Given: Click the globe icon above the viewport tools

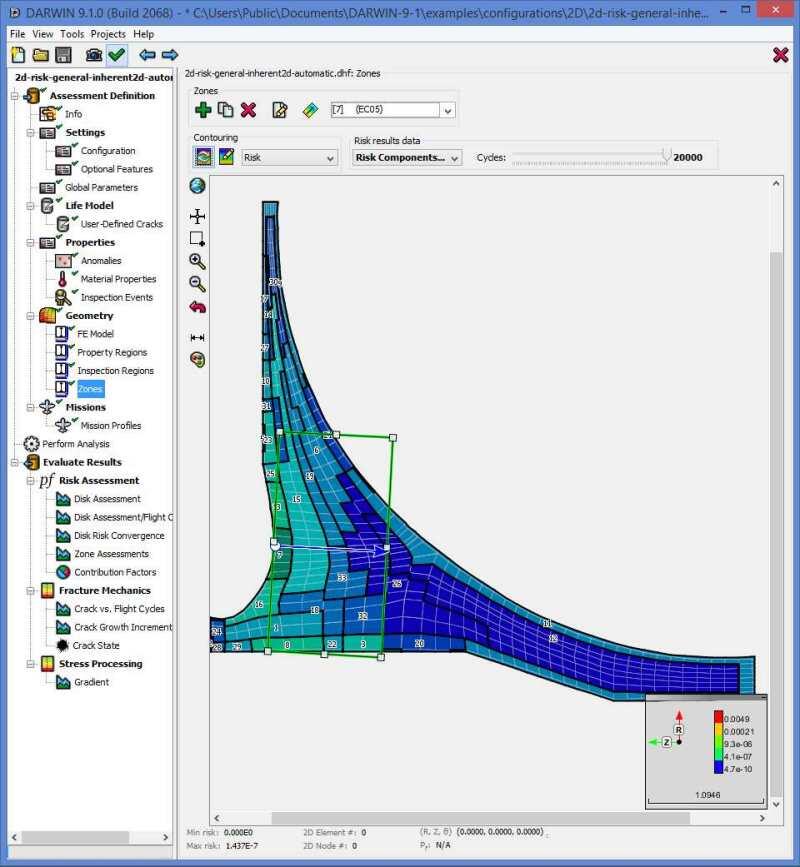Looking at the screenshot, I should pyautogui.click(x=197, y=186).
